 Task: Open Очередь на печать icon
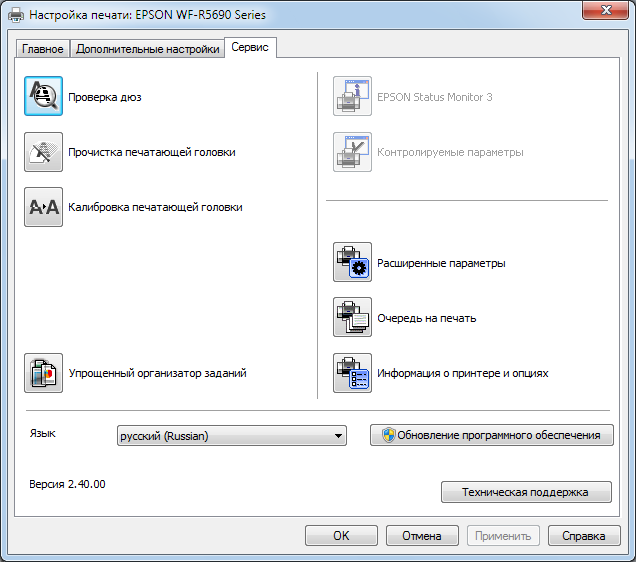352,317
